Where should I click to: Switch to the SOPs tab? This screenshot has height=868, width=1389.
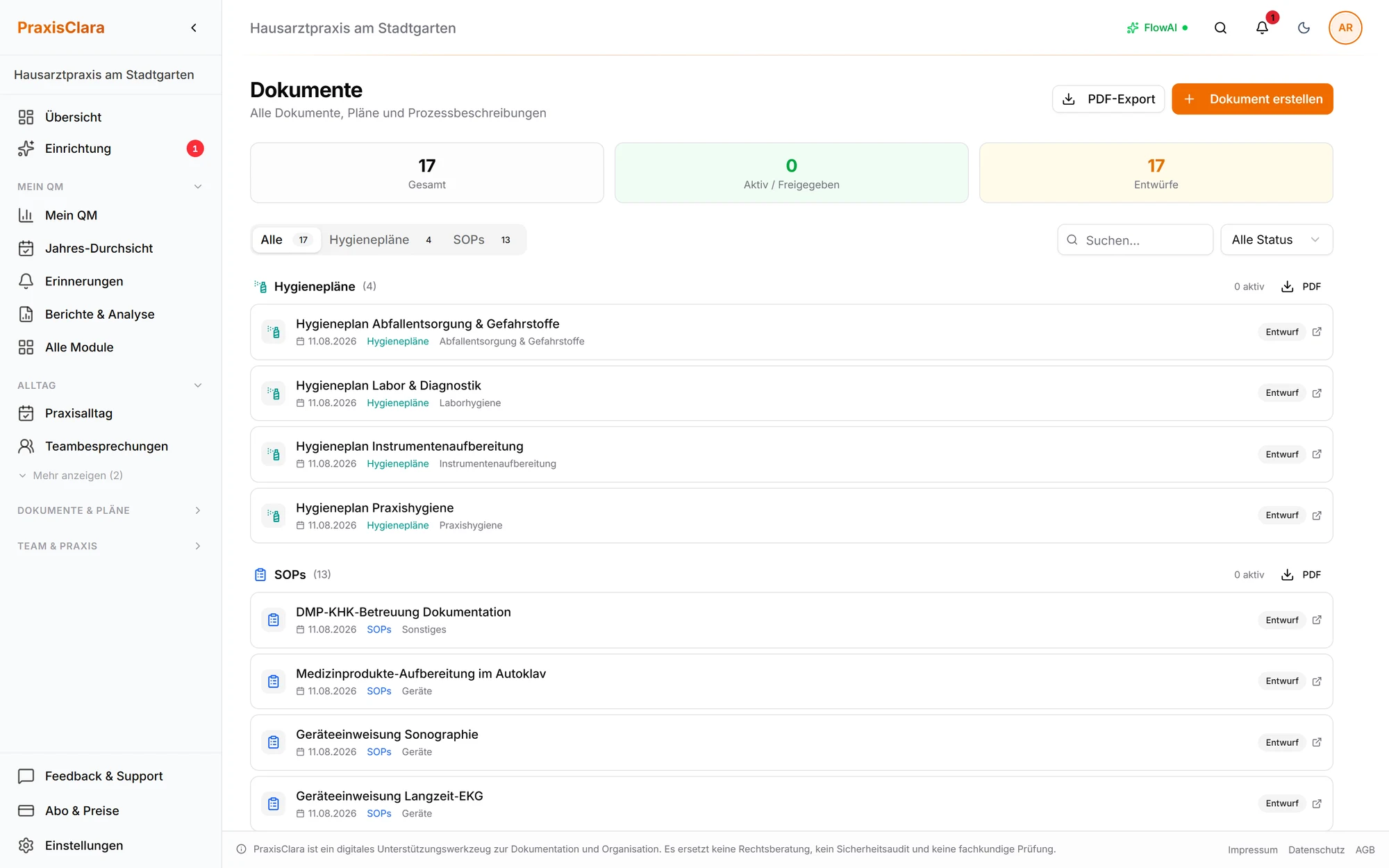(x=483, y=240)
